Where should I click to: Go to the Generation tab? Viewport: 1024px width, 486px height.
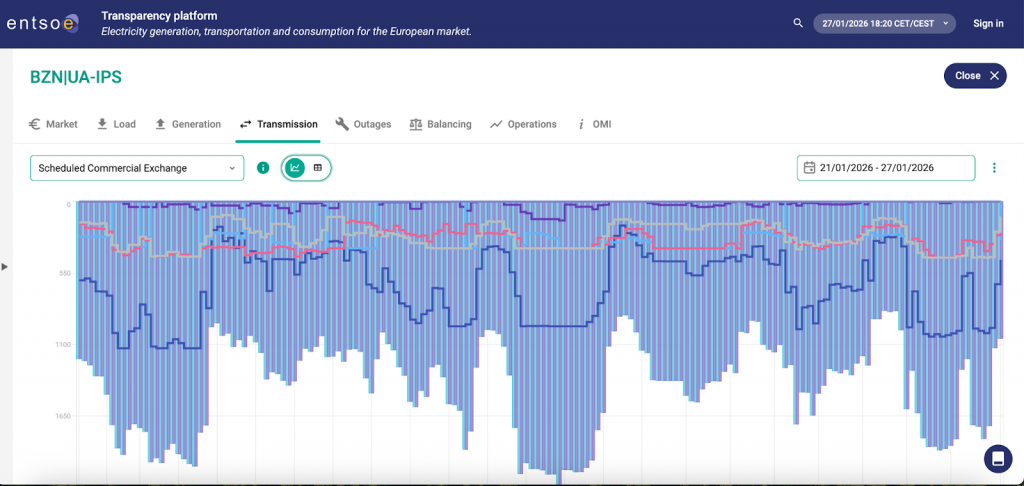coord(187,124)
